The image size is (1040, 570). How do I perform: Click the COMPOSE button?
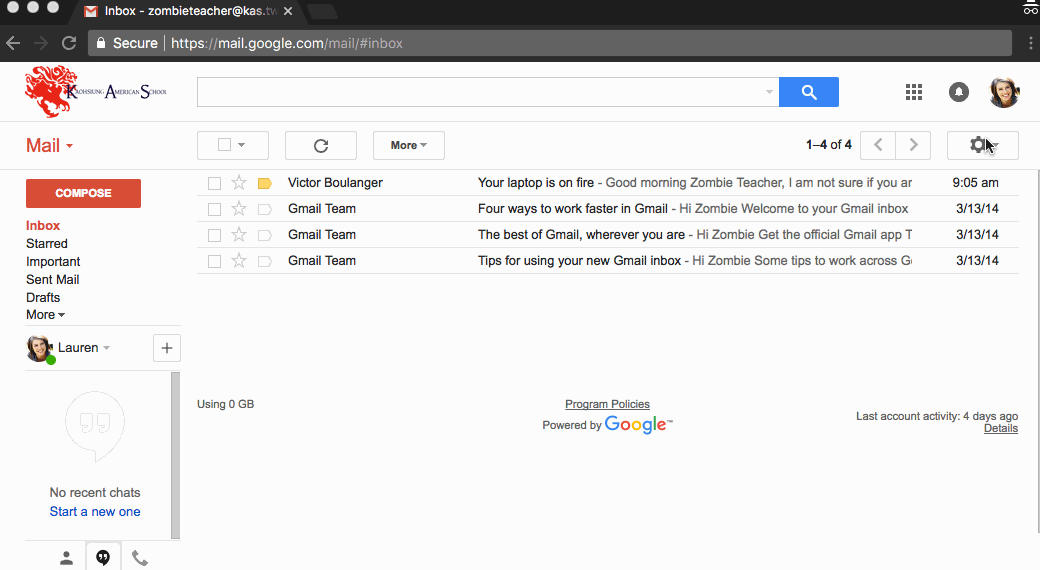pyautogui.click(x=84, y=193)
